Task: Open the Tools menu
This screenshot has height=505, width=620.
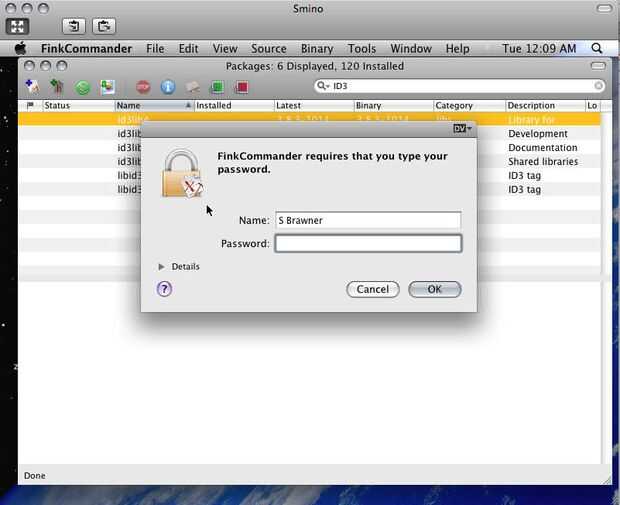Action: pos(362,49)
